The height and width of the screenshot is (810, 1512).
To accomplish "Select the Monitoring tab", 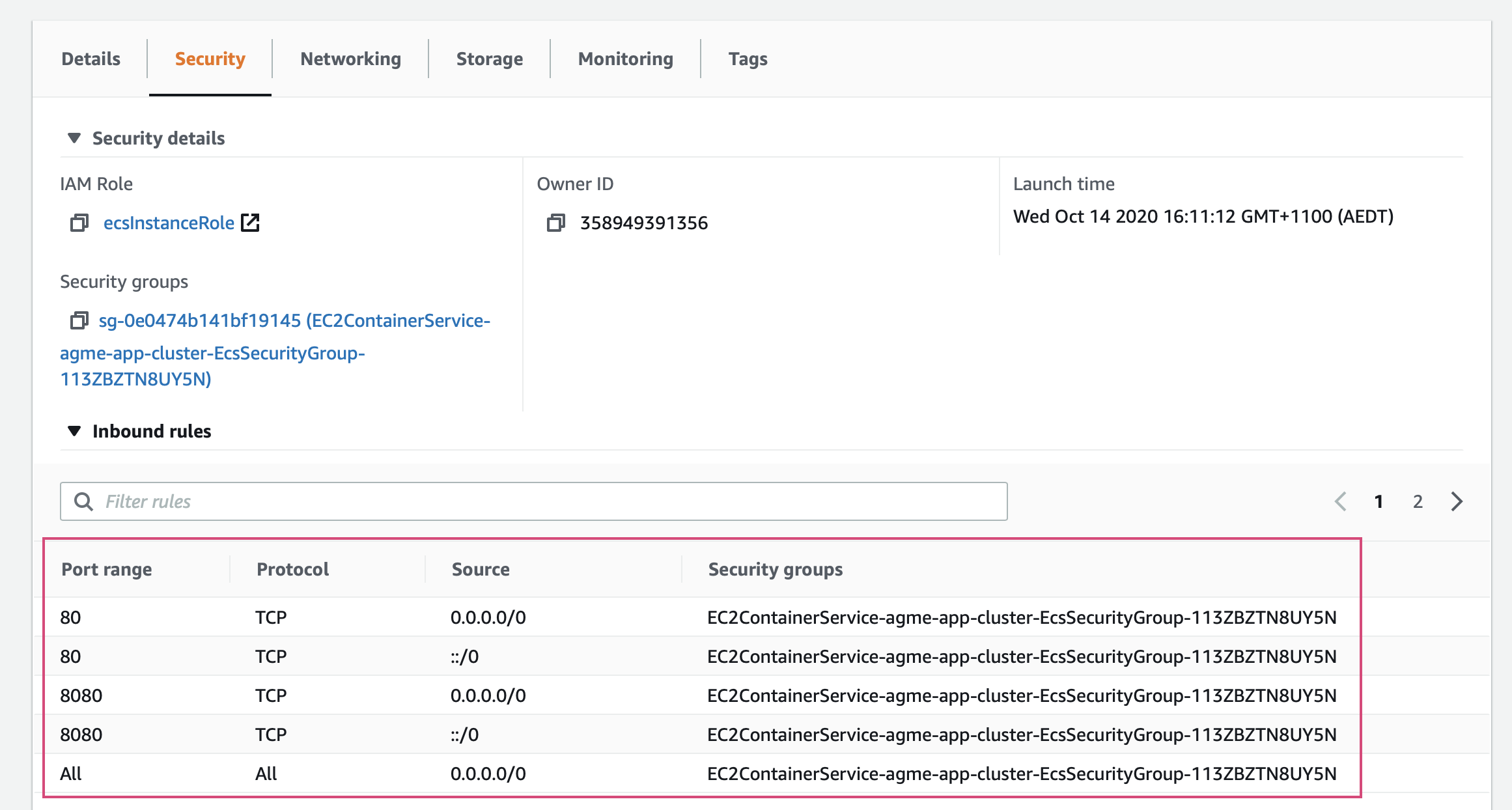I will pyautogui.click(x=625, y=59).
